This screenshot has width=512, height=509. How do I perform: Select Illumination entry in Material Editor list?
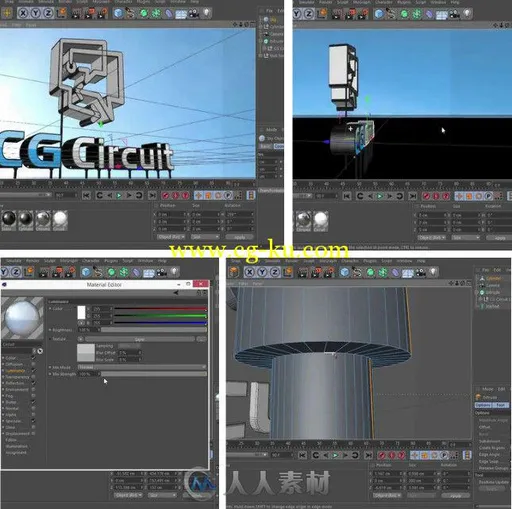click(x=17, y=446)
